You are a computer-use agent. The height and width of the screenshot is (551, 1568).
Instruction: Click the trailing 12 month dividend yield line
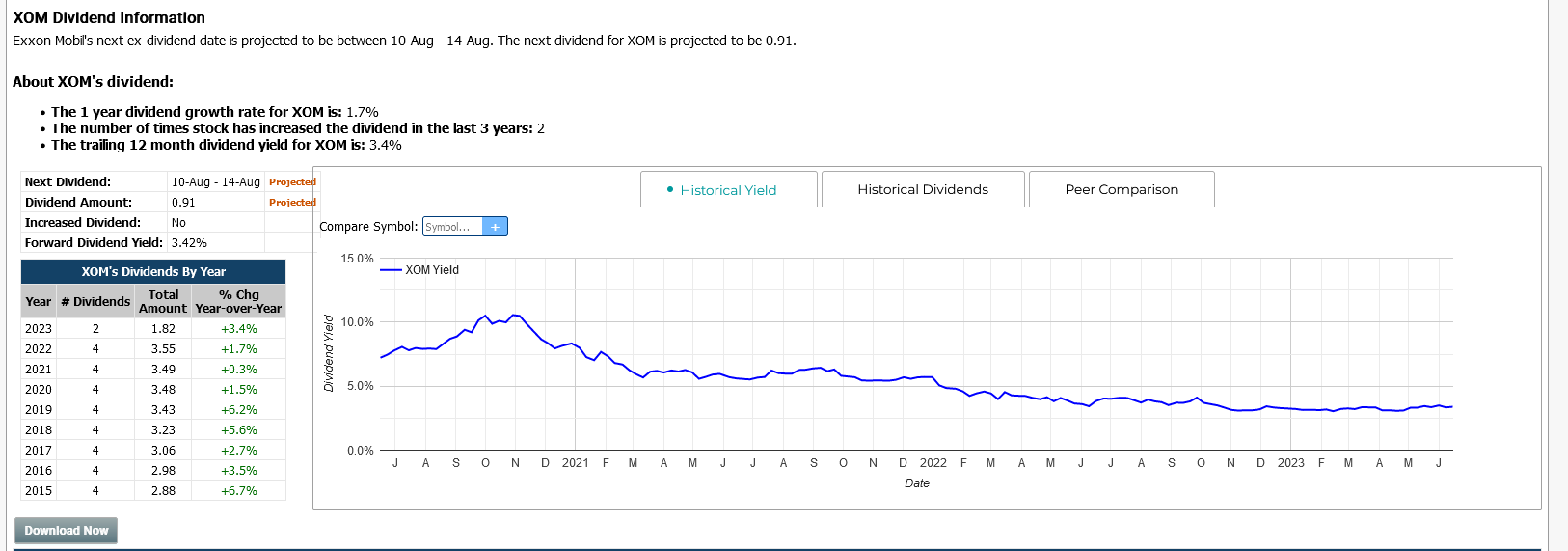coord(227,145)
